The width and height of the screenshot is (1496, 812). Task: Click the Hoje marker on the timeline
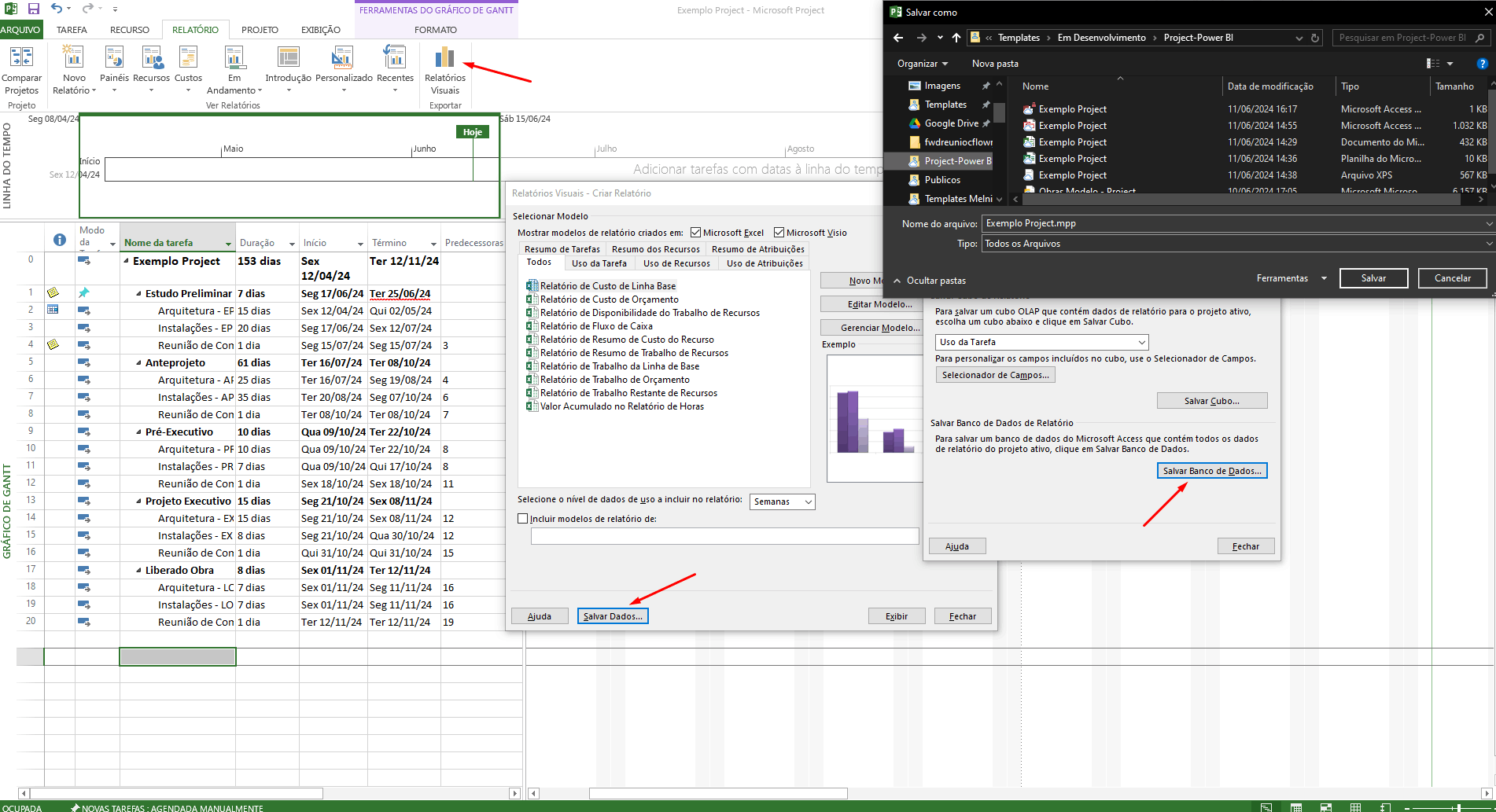tap(473, 132)
